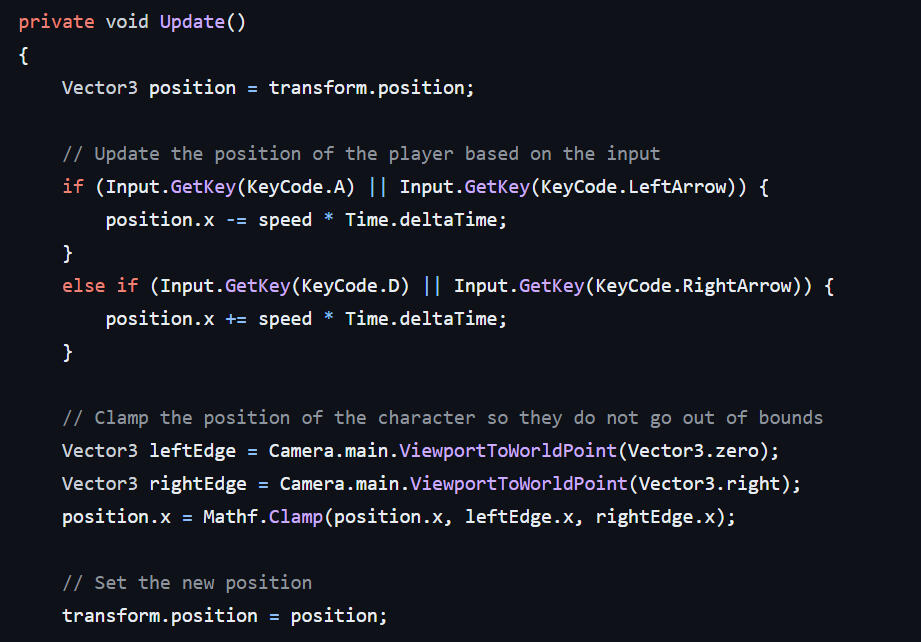Click the private keyword
The height and width of the screenshot is (642, 921).
coord(56,21)
